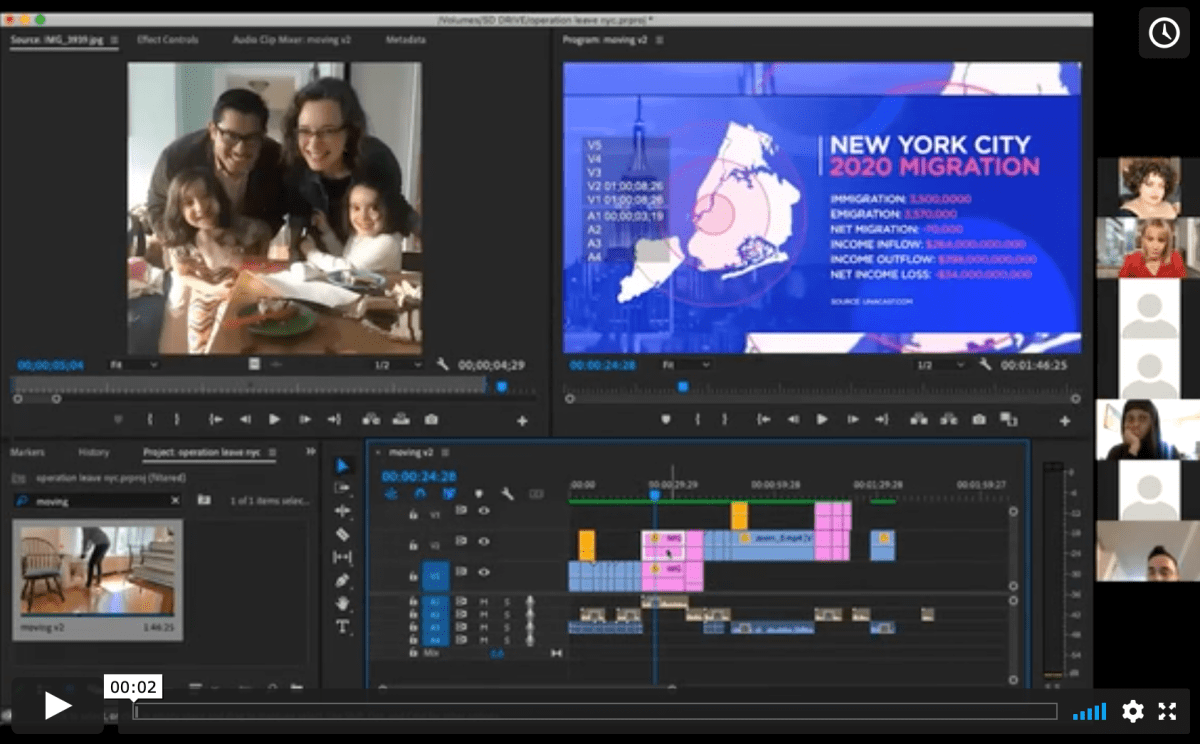Open the Fit dropdown under the Program monitor

[x=684, y=365]
